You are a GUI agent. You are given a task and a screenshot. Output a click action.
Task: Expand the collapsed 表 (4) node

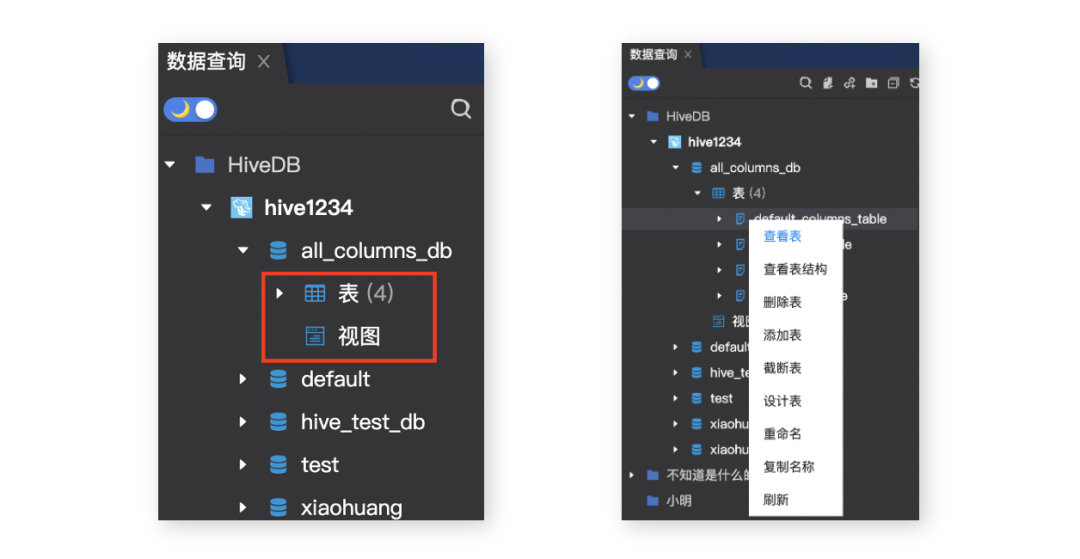click(280, 294)
